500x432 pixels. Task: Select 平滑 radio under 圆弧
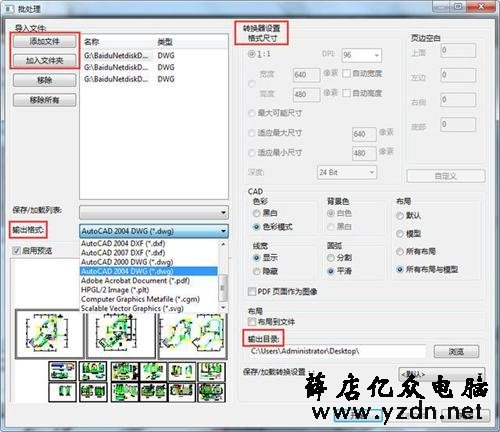(331, 272)
